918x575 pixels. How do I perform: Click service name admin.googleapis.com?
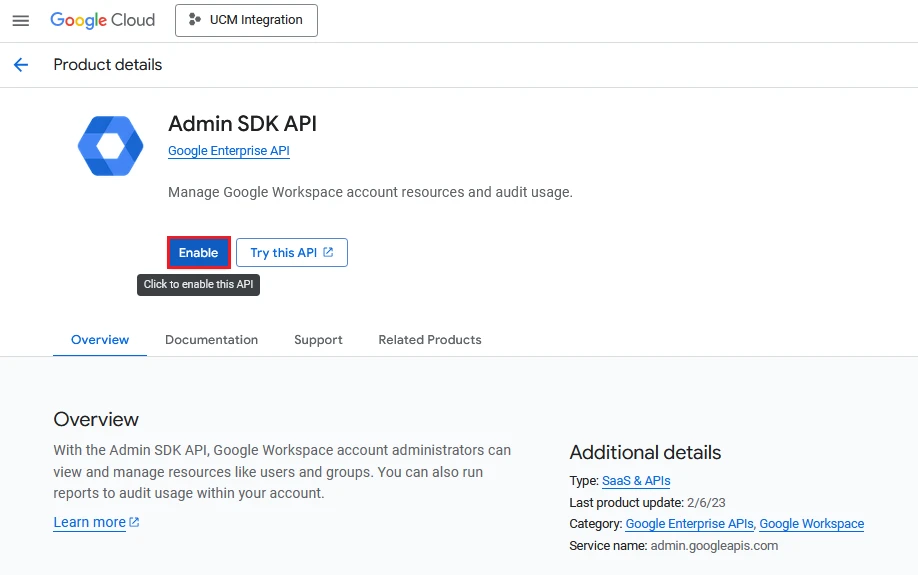pyautogui.click(x=714, y=545)
